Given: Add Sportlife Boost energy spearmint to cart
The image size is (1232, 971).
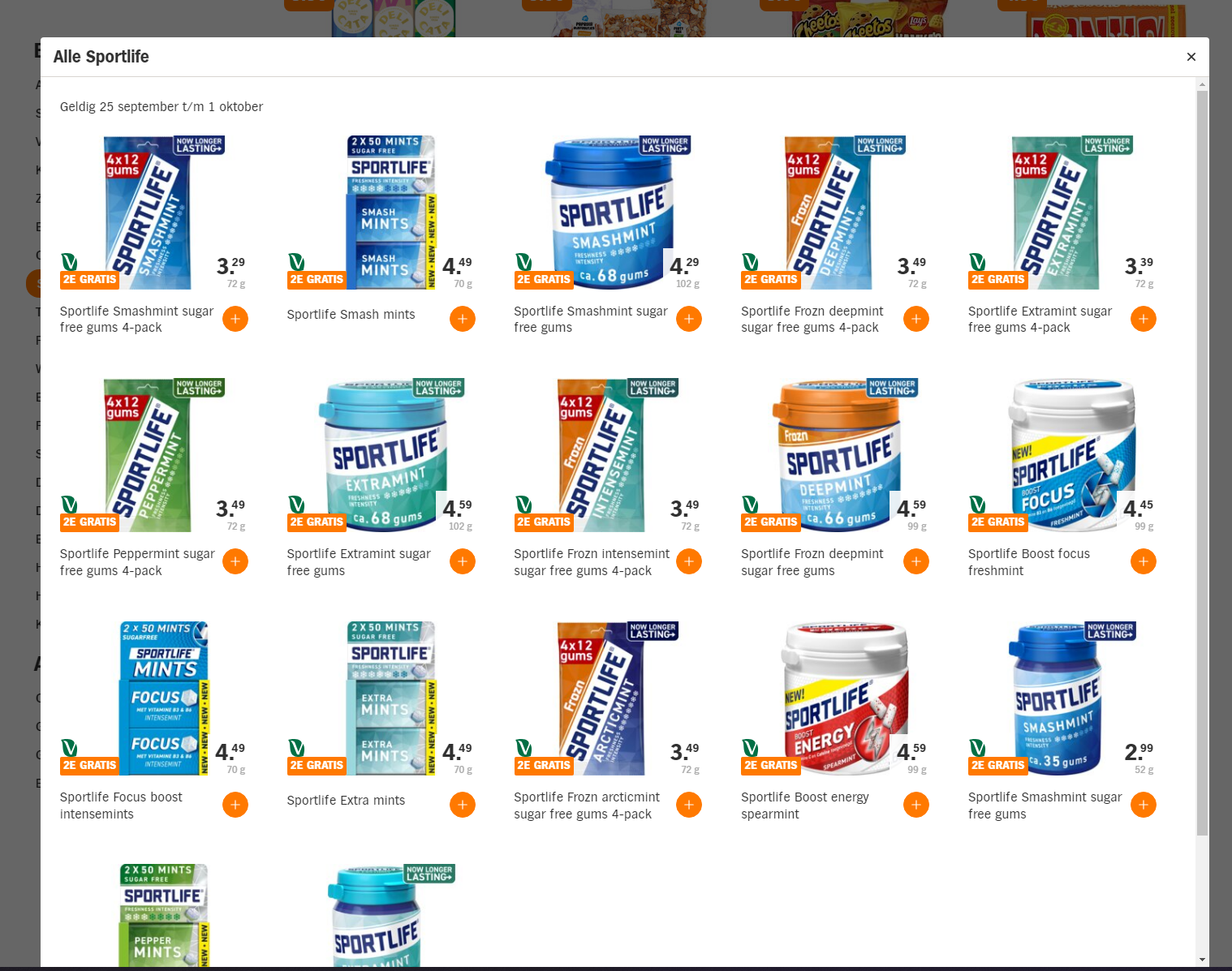Looking at the screenshot, I should click(x=916, y=805).
